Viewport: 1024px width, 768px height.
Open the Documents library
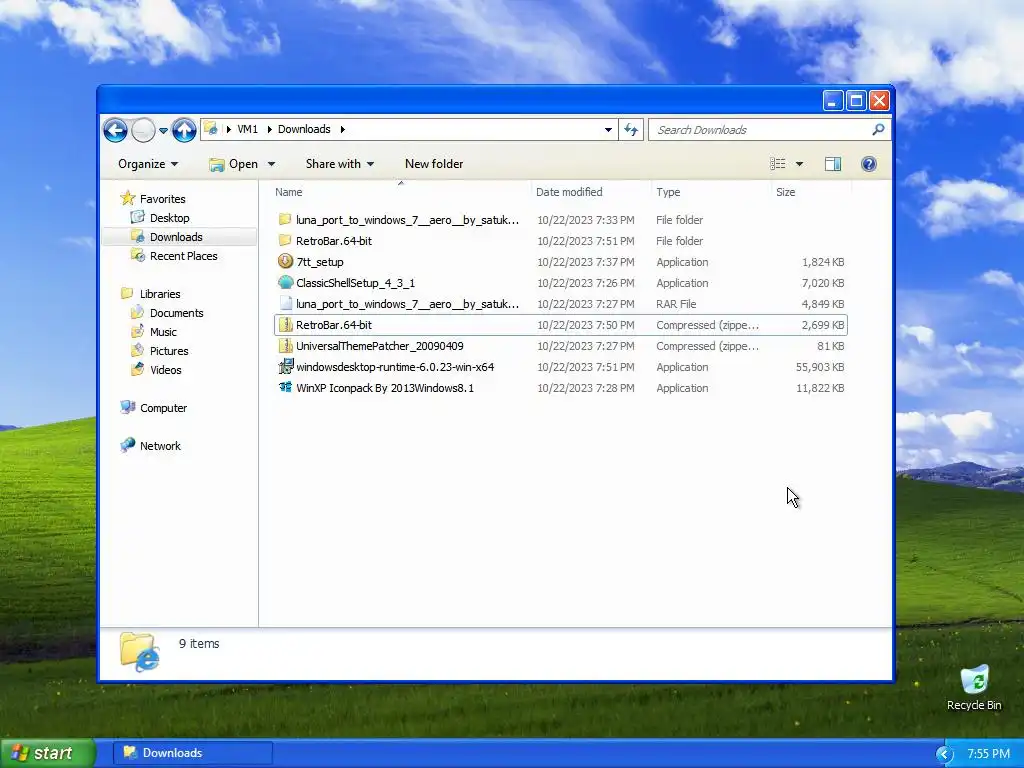pyautogui.click(x=176, y=313)
